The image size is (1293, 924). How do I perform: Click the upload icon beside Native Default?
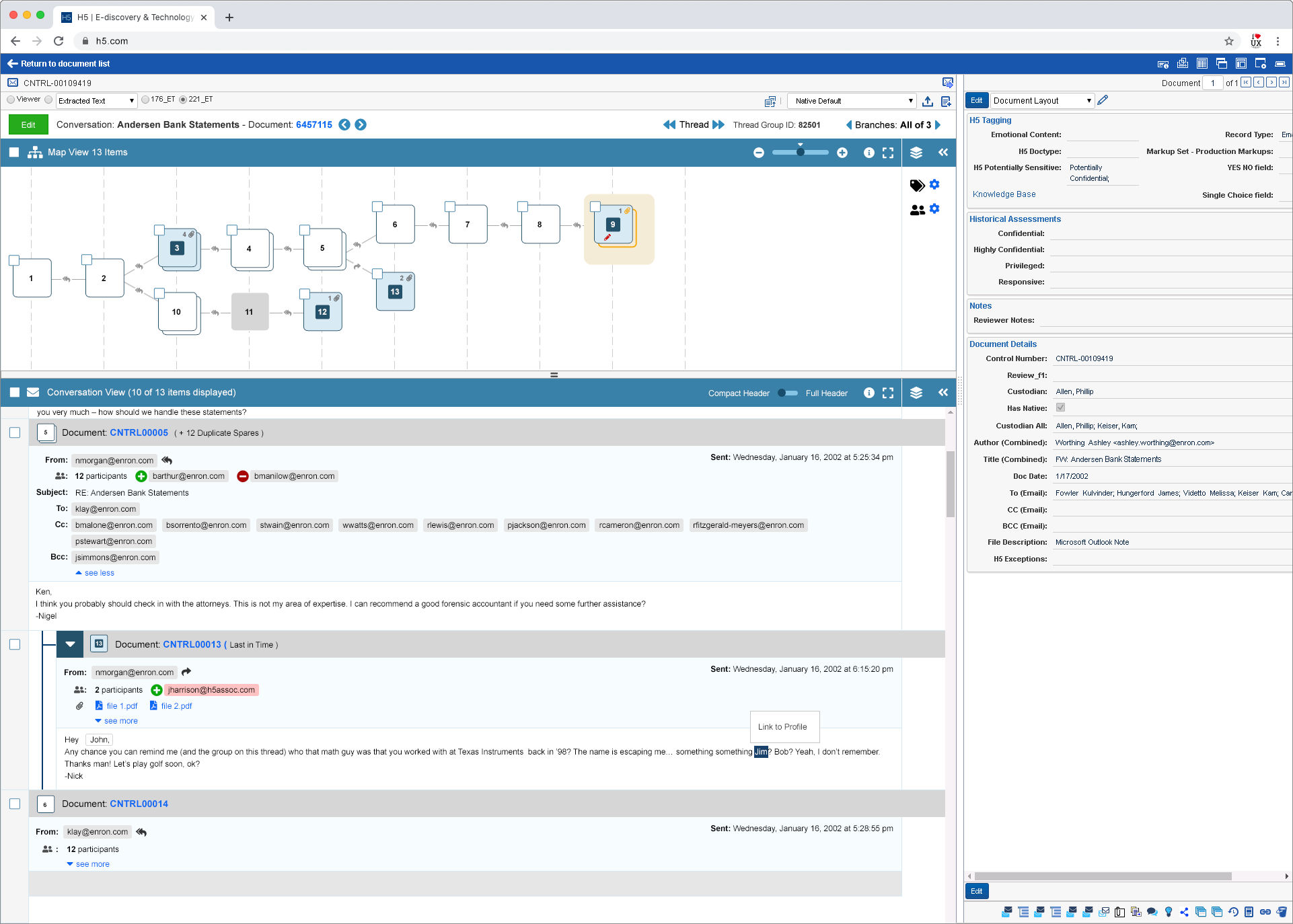pyautogui.click(x=928, y=101)
